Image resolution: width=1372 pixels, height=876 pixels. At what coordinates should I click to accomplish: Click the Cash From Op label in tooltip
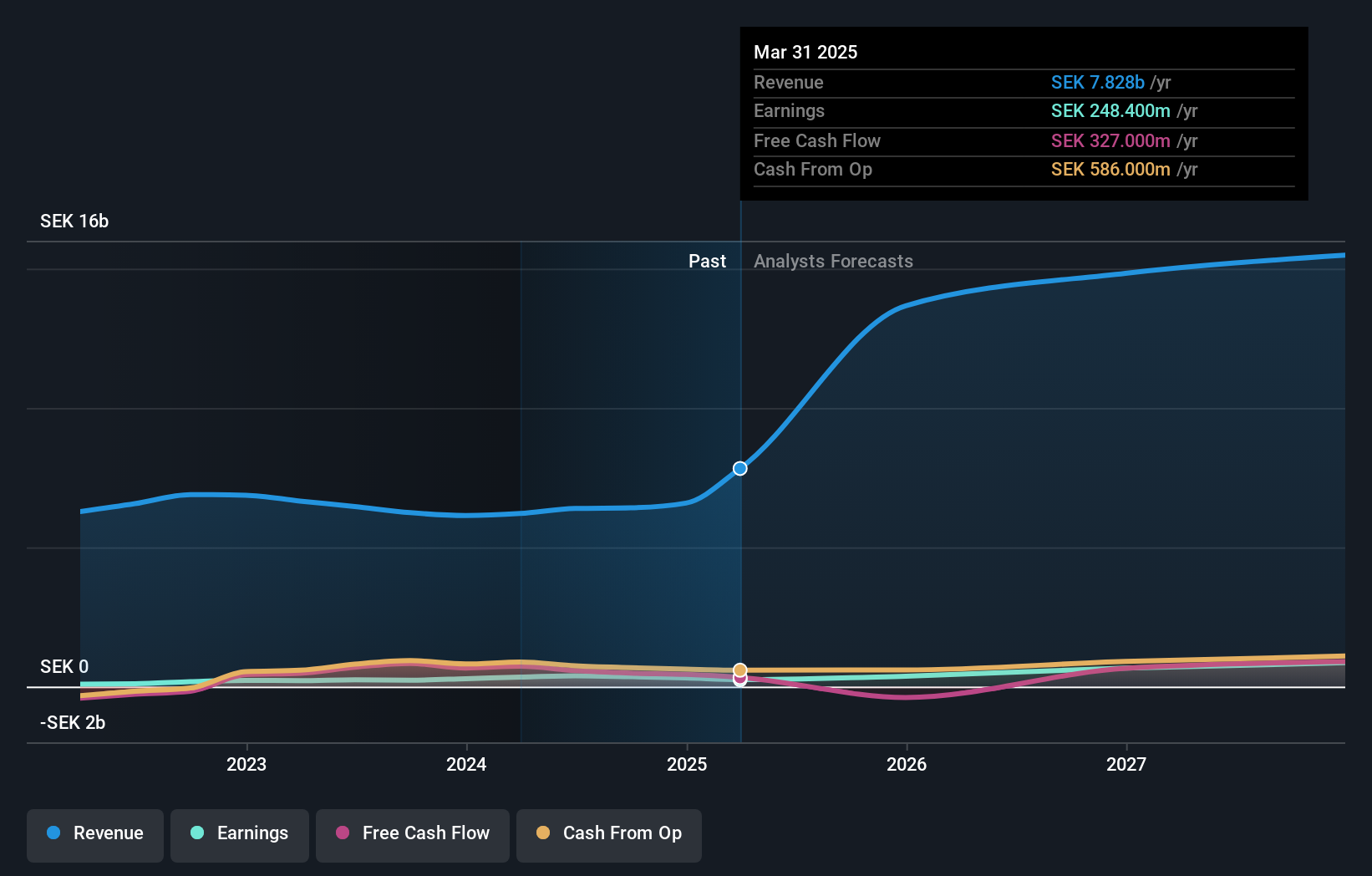pyautogui.click(x=813, y=169)
